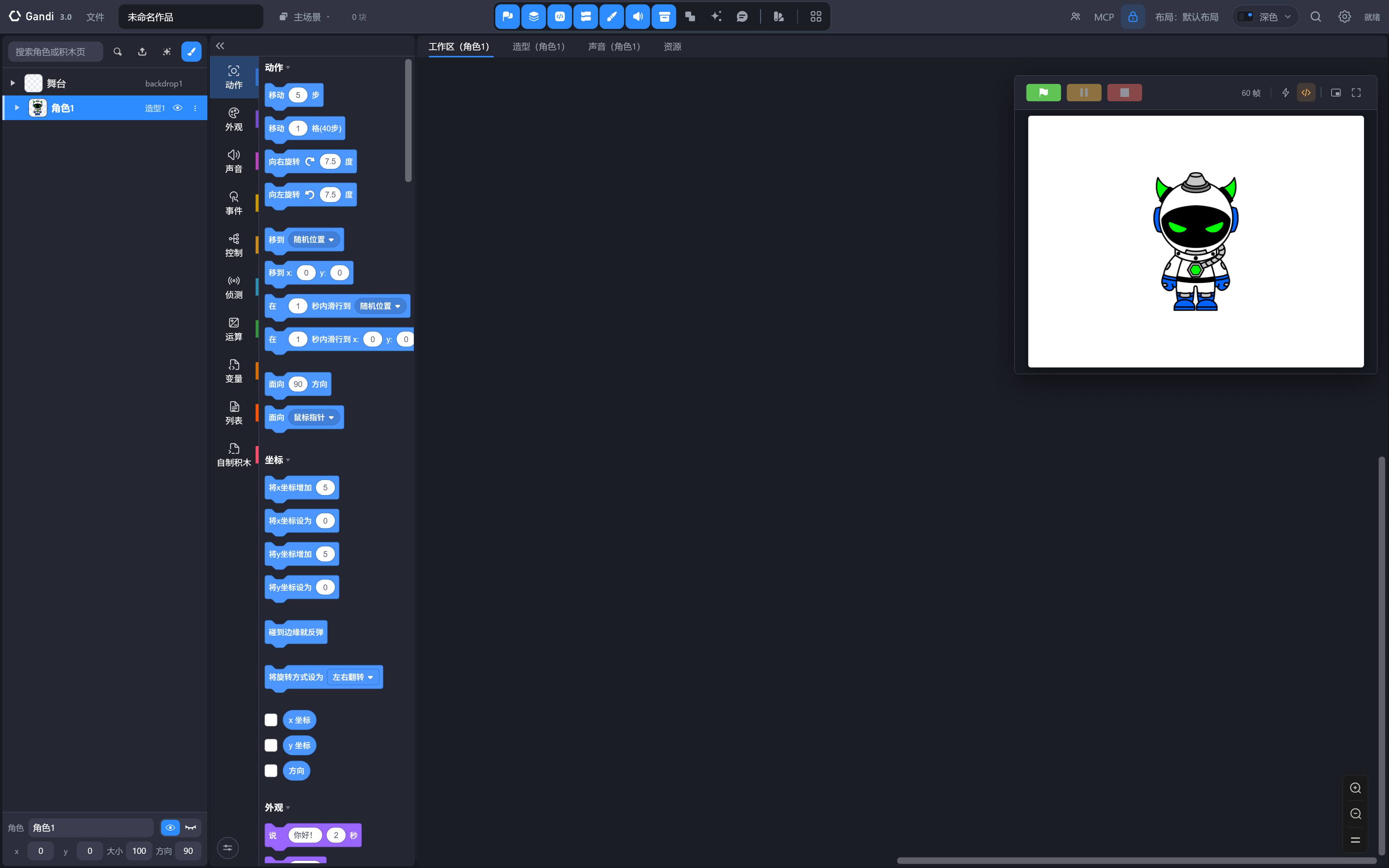This screenshot has height=868, width=1389.
Task: Zoom in the workspace
Action: click(1355, 788)
